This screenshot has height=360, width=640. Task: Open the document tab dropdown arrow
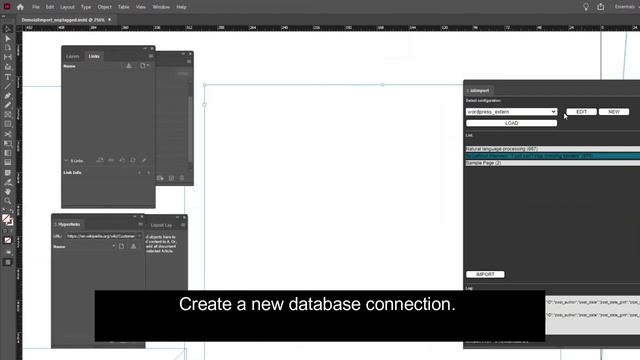pyautogui.click(x=109, y=20)
